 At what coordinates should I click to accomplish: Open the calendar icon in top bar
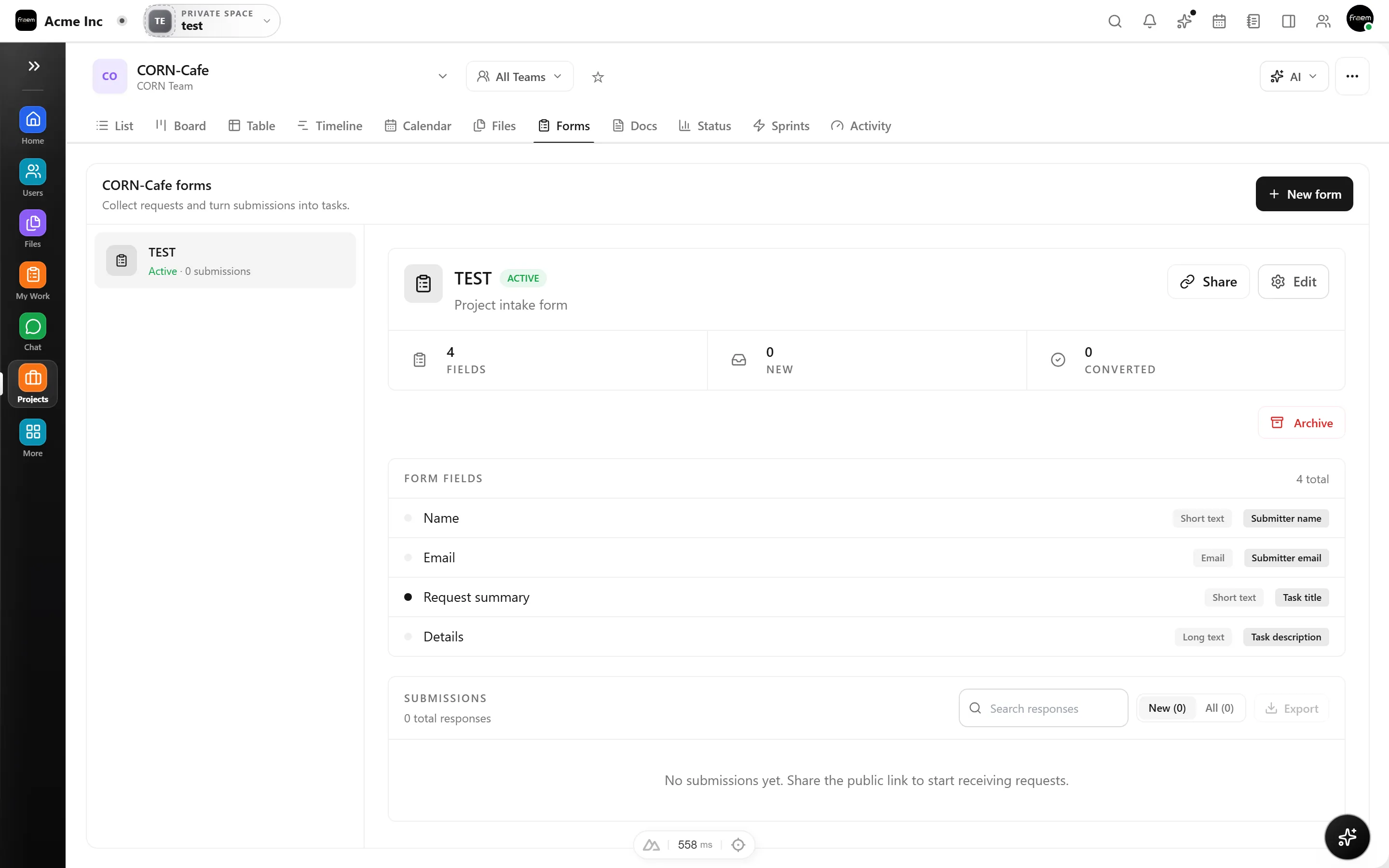pyautogui.click(x=1219, y=21)
